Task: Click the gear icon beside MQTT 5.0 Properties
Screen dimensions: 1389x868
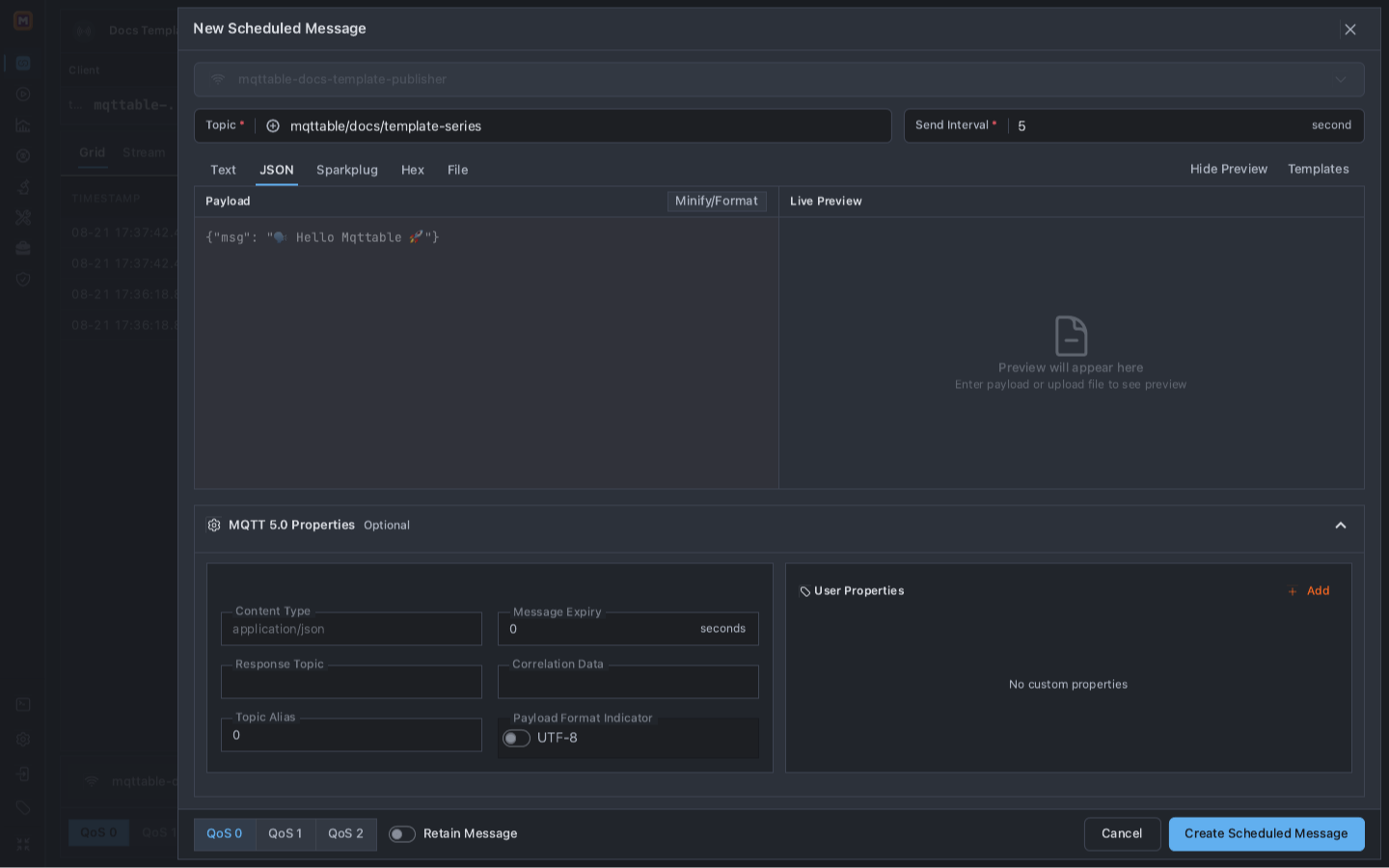Action: click(214, 526)
